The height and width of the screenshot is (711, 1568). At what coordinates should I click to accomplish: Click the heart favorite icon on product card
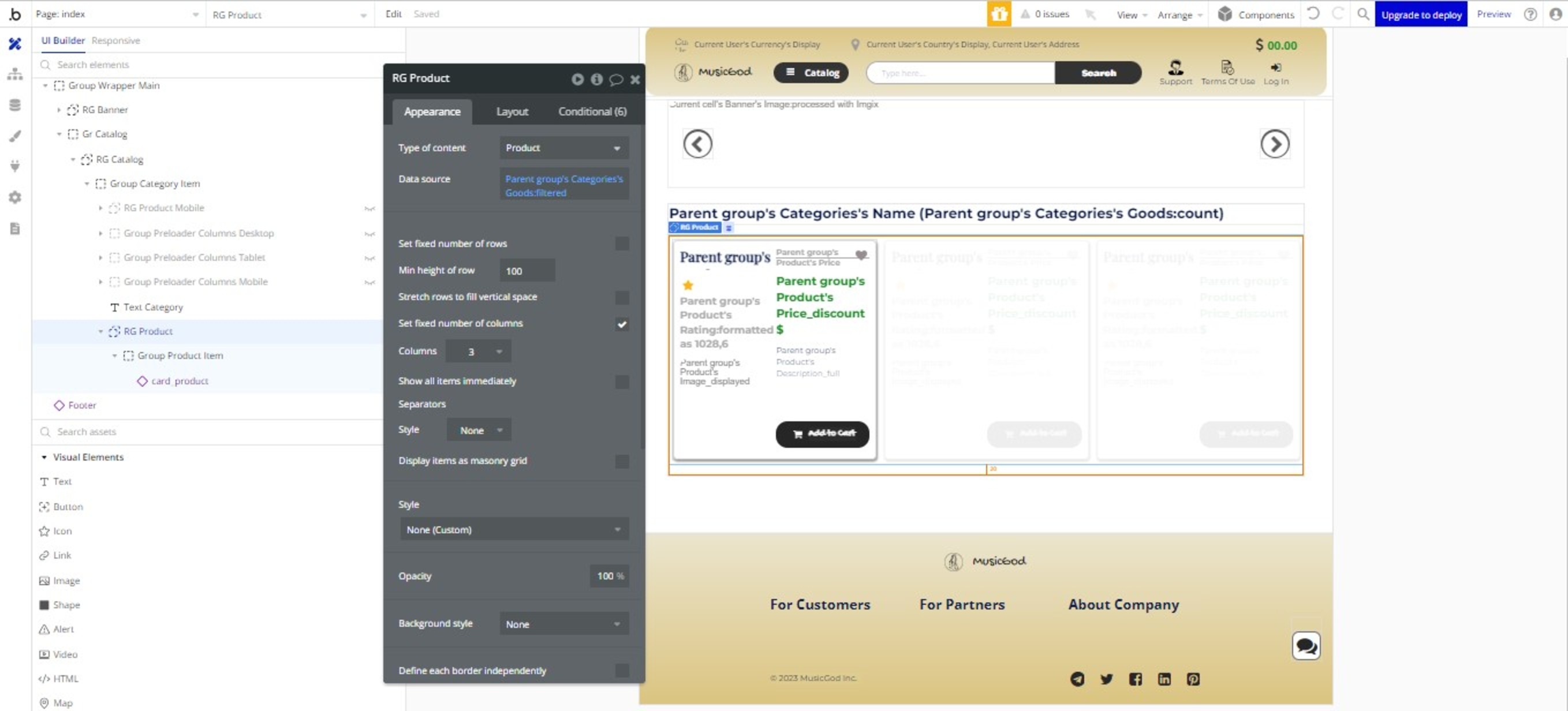click(861, 255)
